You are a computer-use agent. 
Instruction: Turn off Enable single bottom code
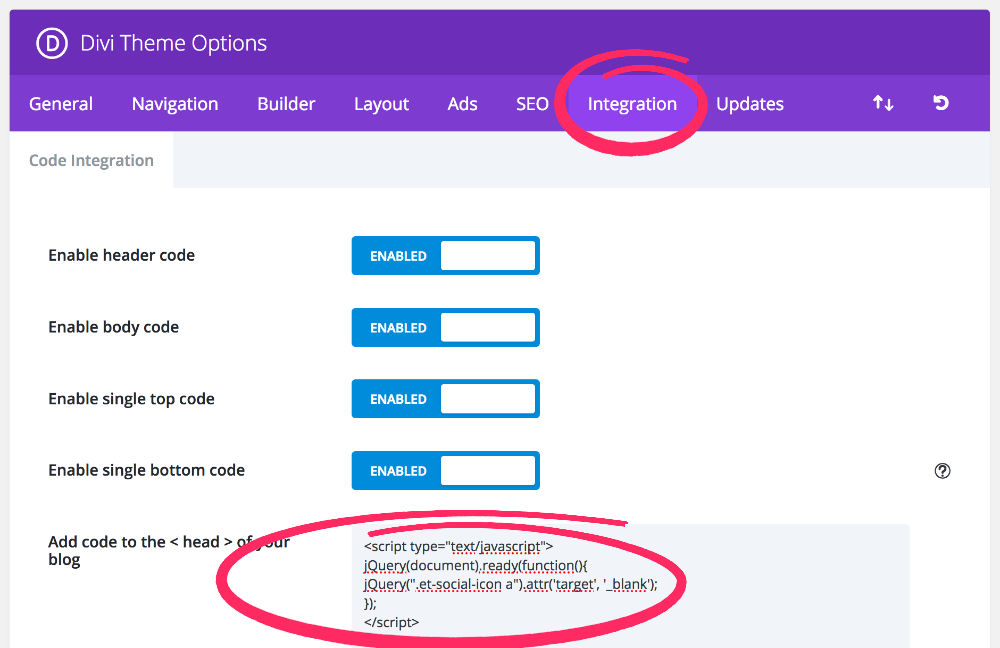[445, 471]
